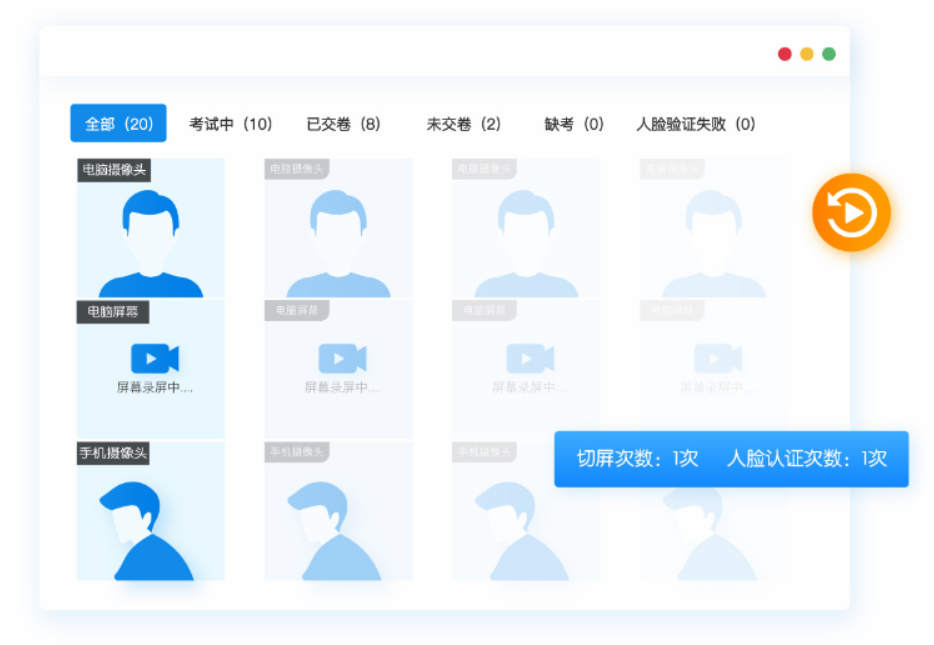This screenshot has width=934, height=645.
Task: Click fourth student's faded screen recording icon
Action: pyautogui.click(x=717, y=358)
